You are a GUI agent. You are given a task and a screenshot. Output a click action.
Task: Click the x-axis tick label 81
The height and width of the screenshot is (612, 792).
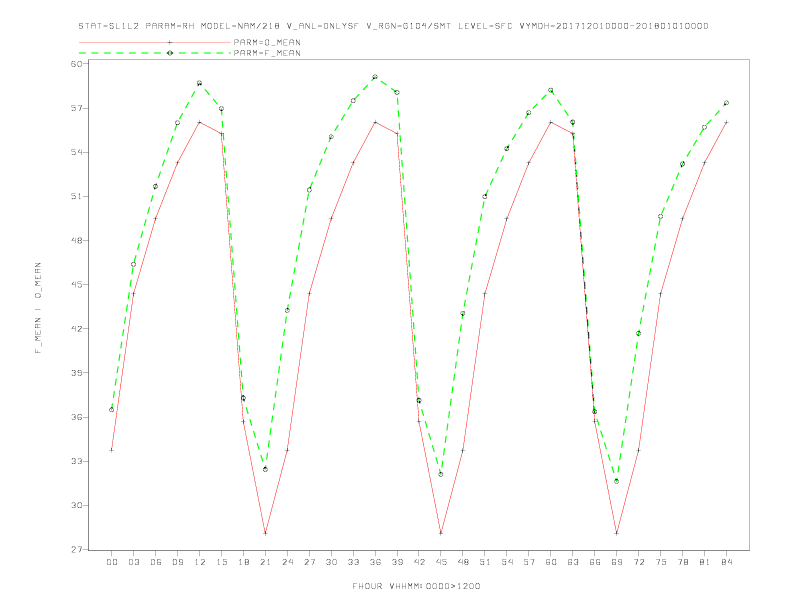tap(705, 562)
